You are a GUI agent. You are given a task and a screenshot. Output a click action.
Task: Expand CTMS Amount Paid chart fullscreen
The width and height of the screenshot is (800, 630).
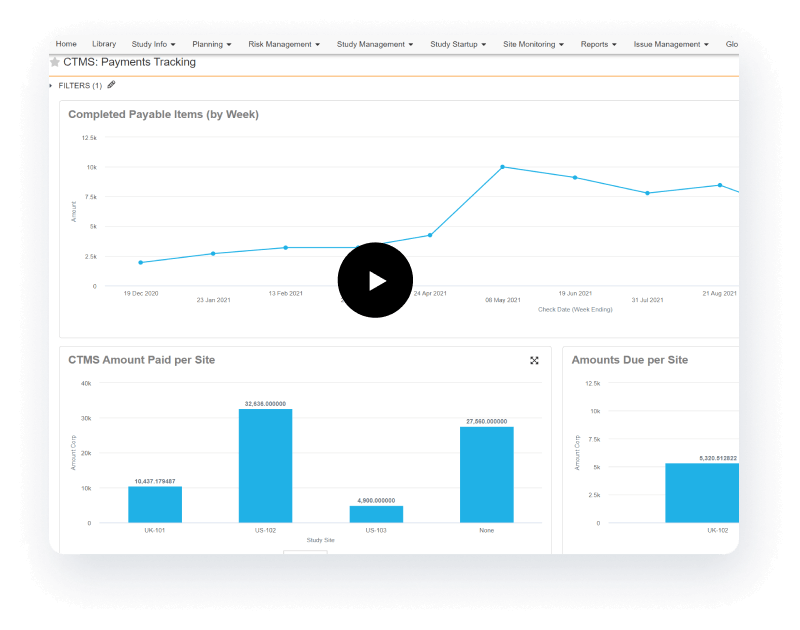pyautogui.click(x=534, y=360)
